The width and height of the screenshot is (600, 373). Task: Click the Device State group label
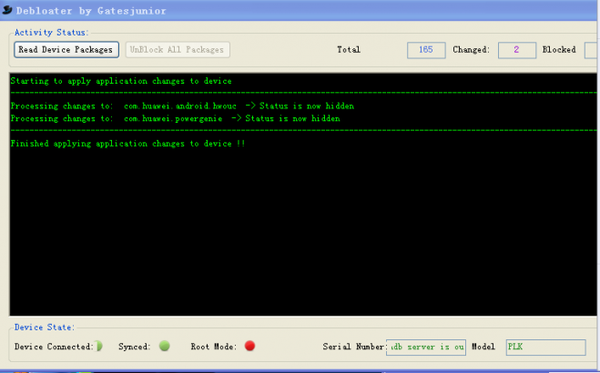(x=44, y=327)
